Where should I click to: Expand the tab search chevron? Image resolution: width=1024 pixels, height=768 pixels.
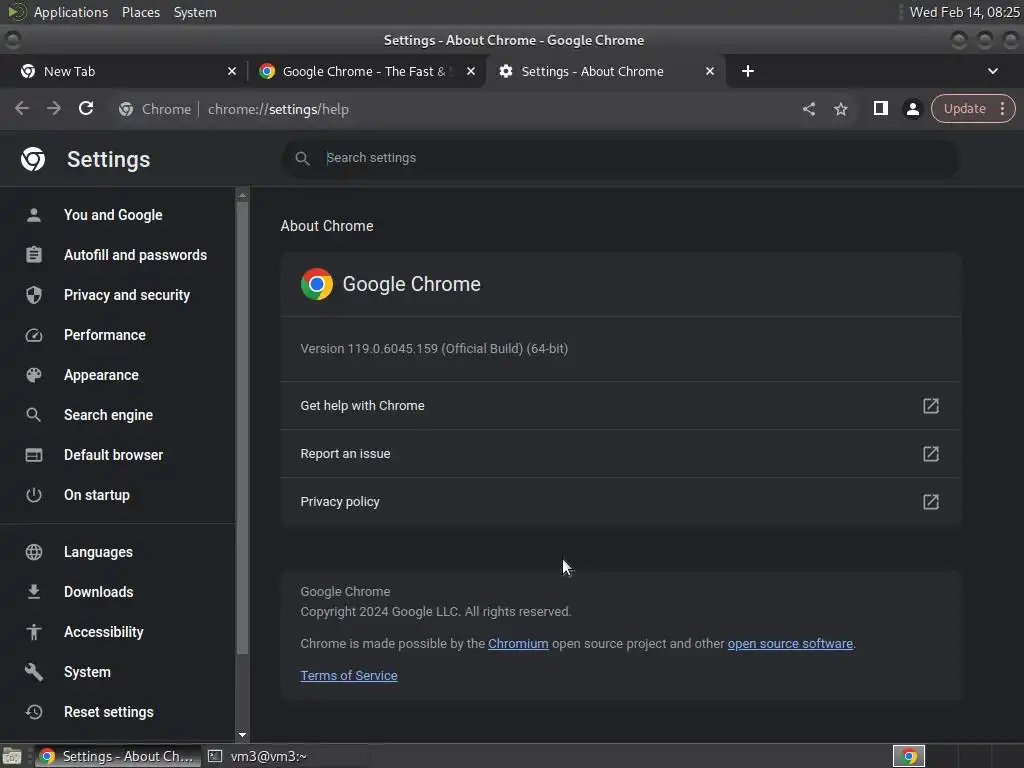[993, 71]
